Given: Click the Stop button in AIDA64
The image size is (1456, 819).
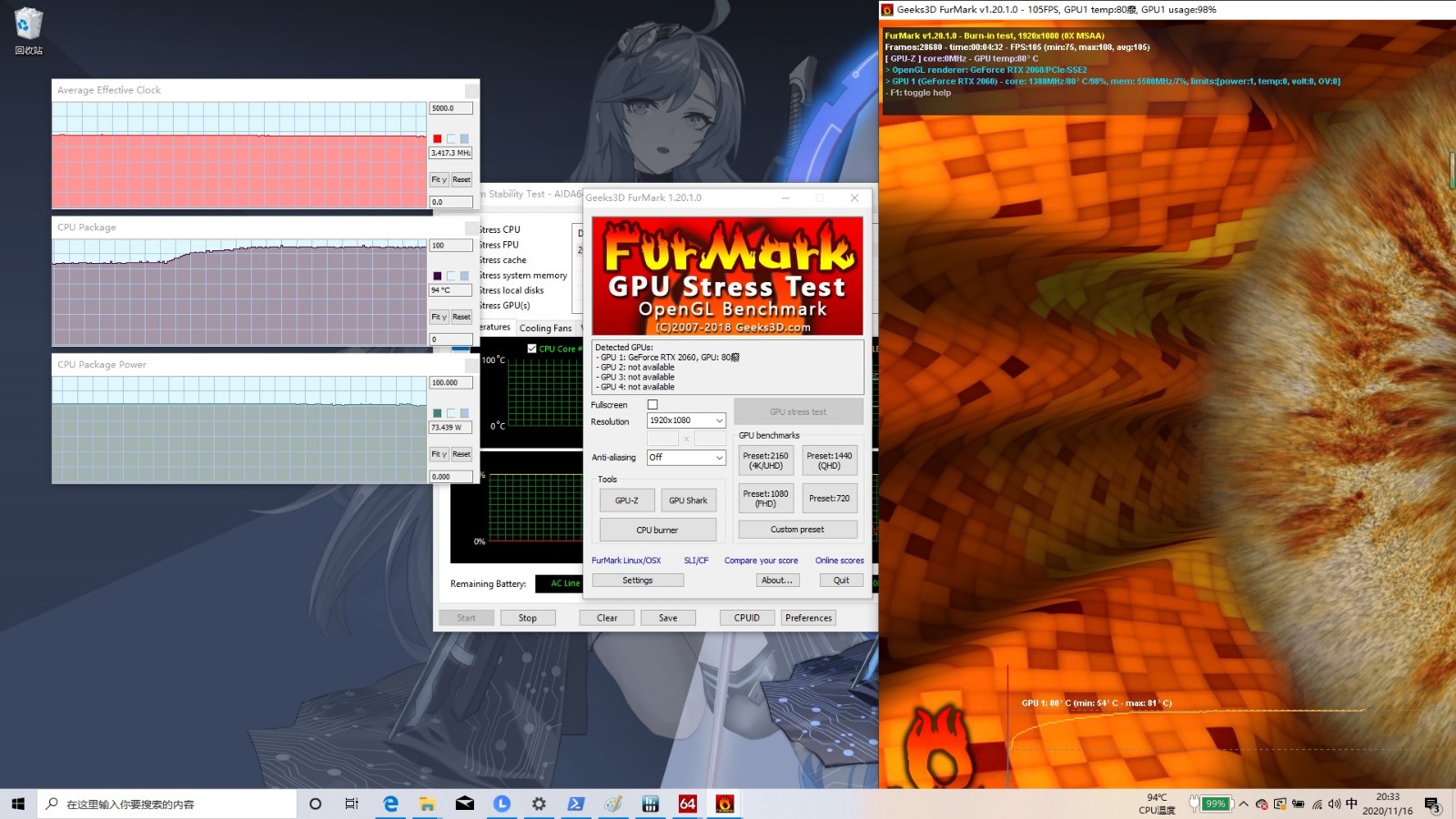Looking at the screenshot, I should click(528, 618).
